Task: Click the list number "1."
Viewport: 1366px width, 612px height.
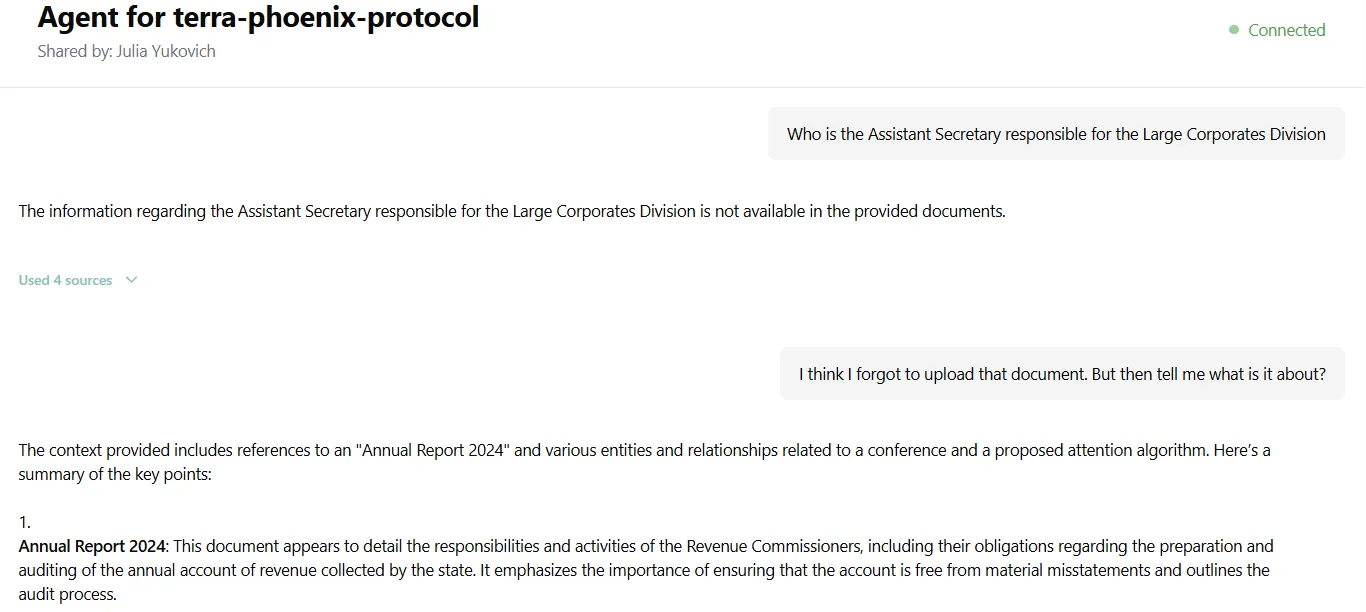Action: click(x=25, y=522)
